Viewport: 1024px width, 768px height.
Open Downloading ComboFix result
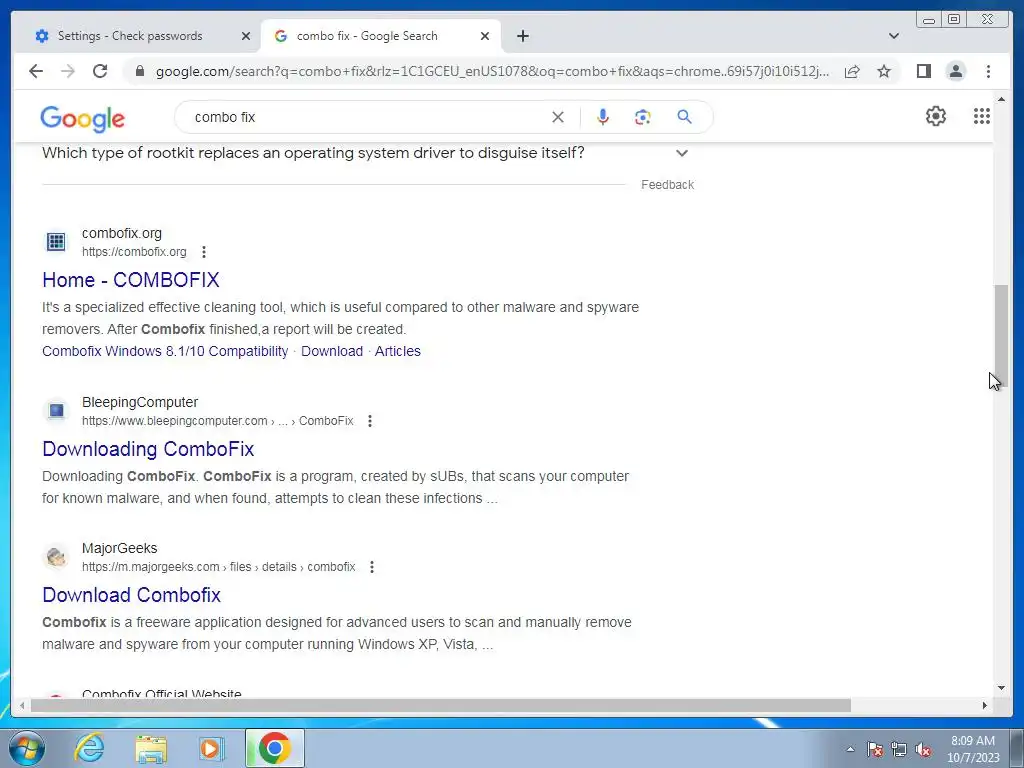pyautogui.click(x=148, y=449)
